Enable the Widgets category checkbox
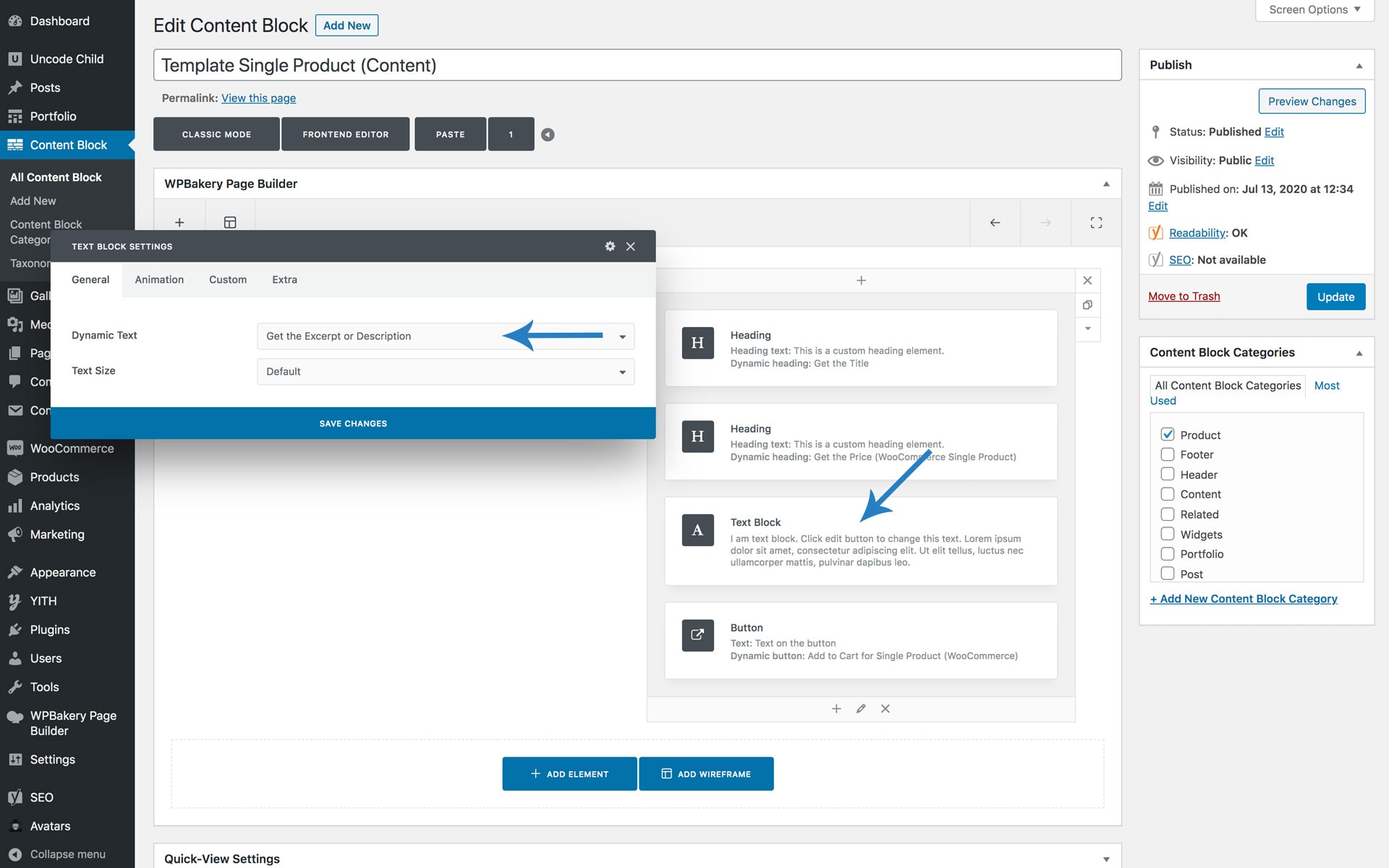 coord(1167,535)
